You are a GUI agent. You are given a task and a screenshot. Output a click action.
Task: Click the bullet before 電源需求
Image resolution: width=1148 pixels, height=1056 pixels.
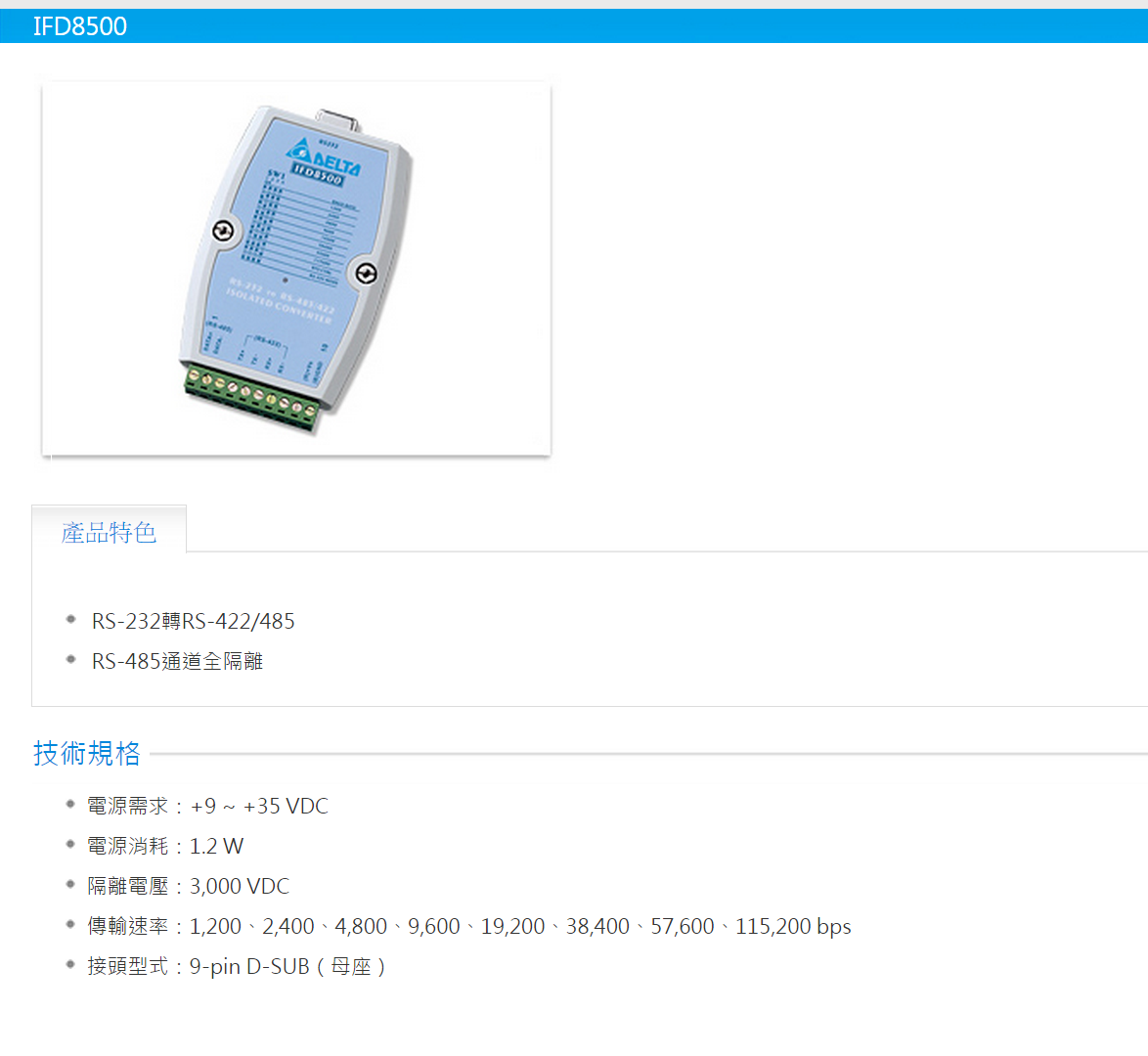pos(70,804)
